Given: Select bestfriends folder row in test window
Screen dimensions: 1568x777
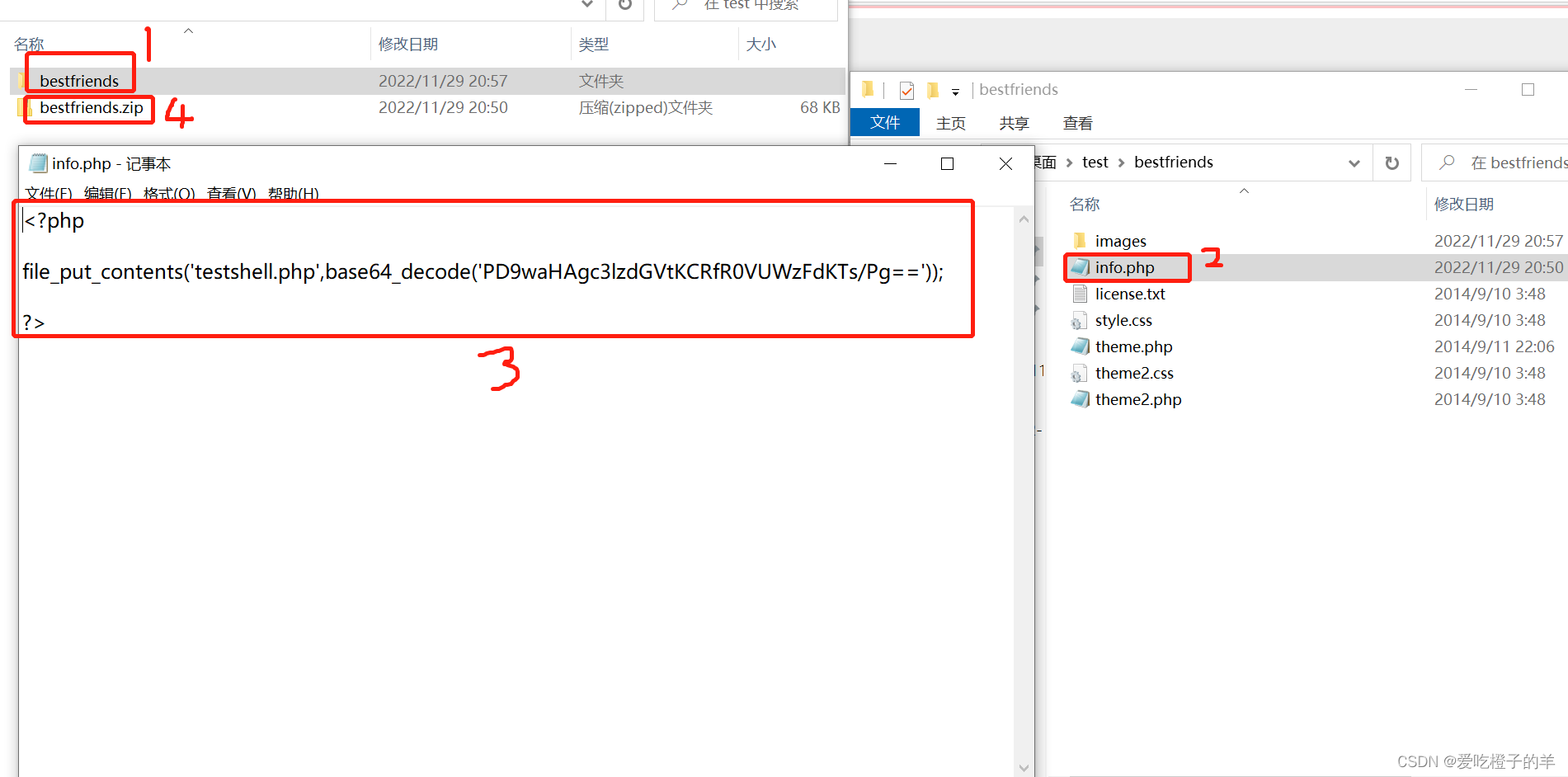Looking at the screenshot, I should [x=429, y=81].
